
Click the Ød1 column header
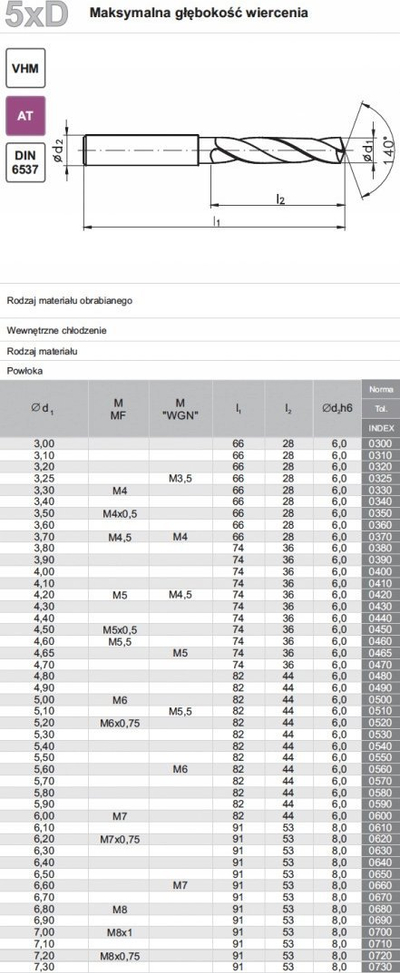(x=44, y=408)
